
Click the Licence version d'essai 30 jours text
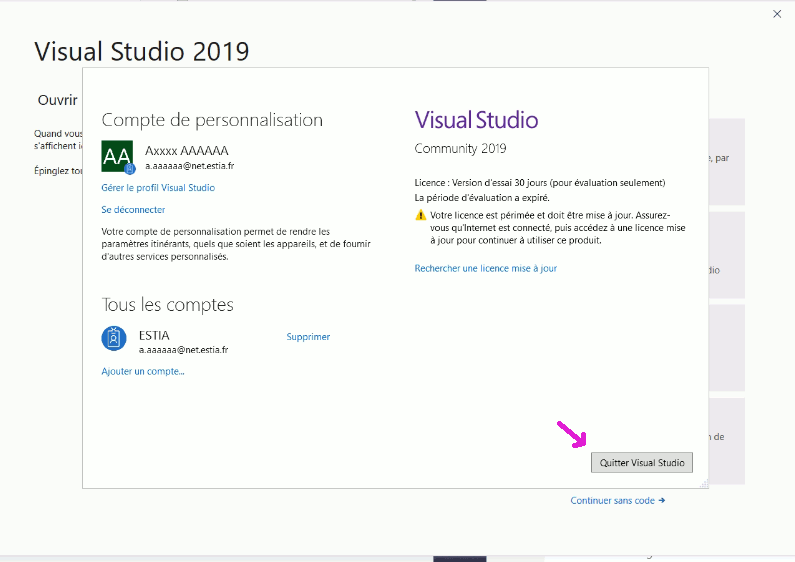click(540, 183)
